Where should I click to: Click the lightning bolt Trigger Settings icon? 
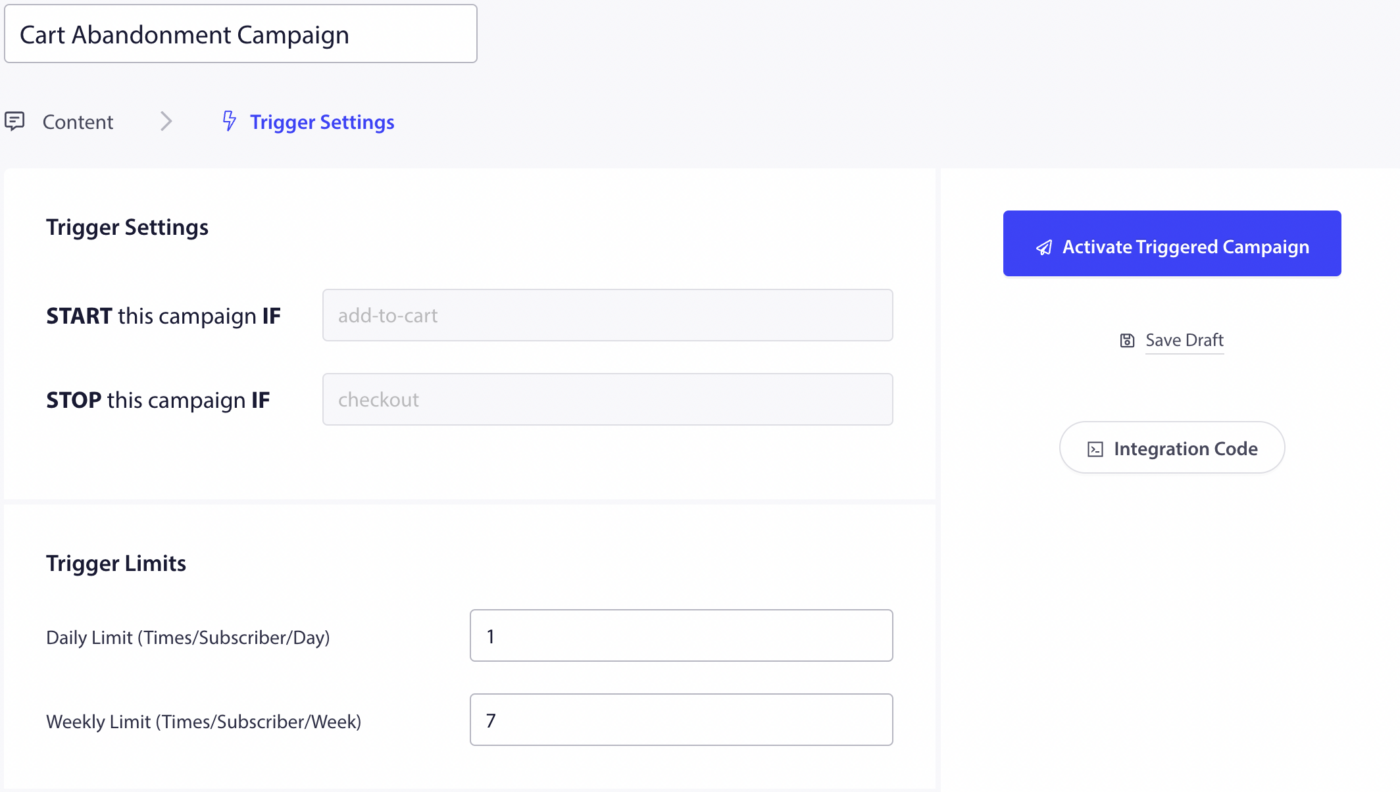click(229, 121)
